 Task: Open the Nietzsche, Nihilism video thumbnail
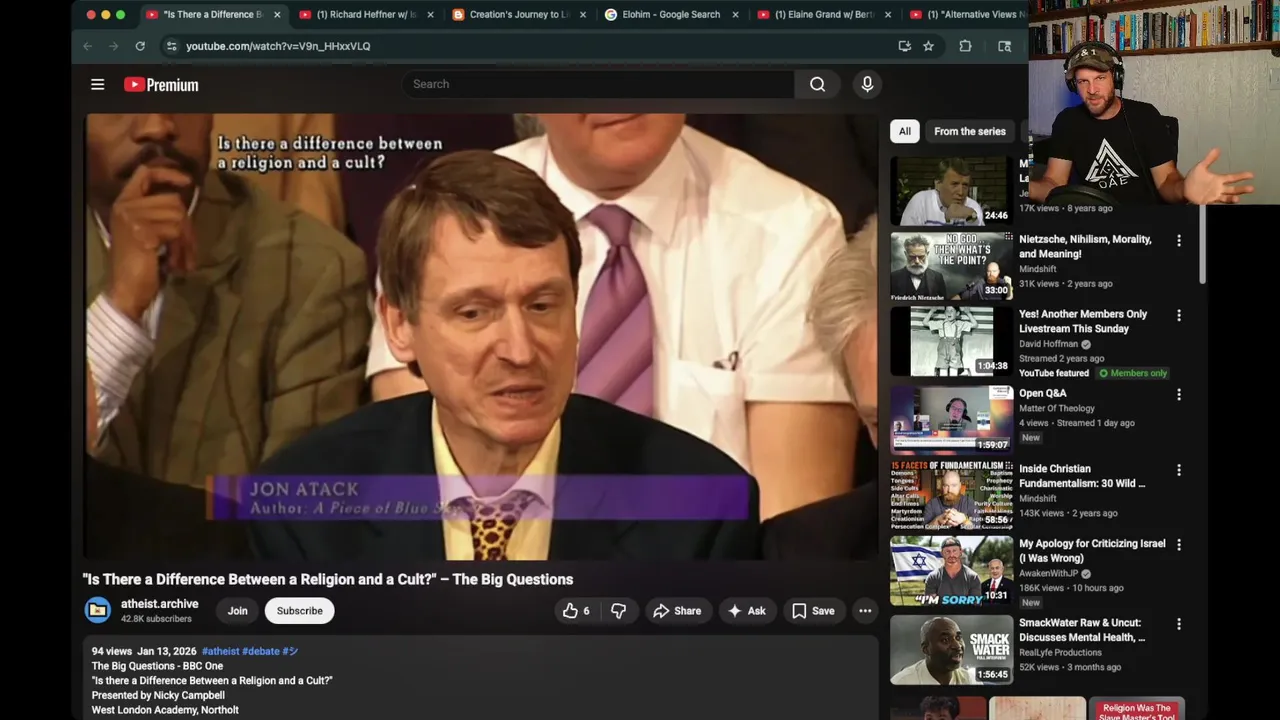[x=951, y=265]
